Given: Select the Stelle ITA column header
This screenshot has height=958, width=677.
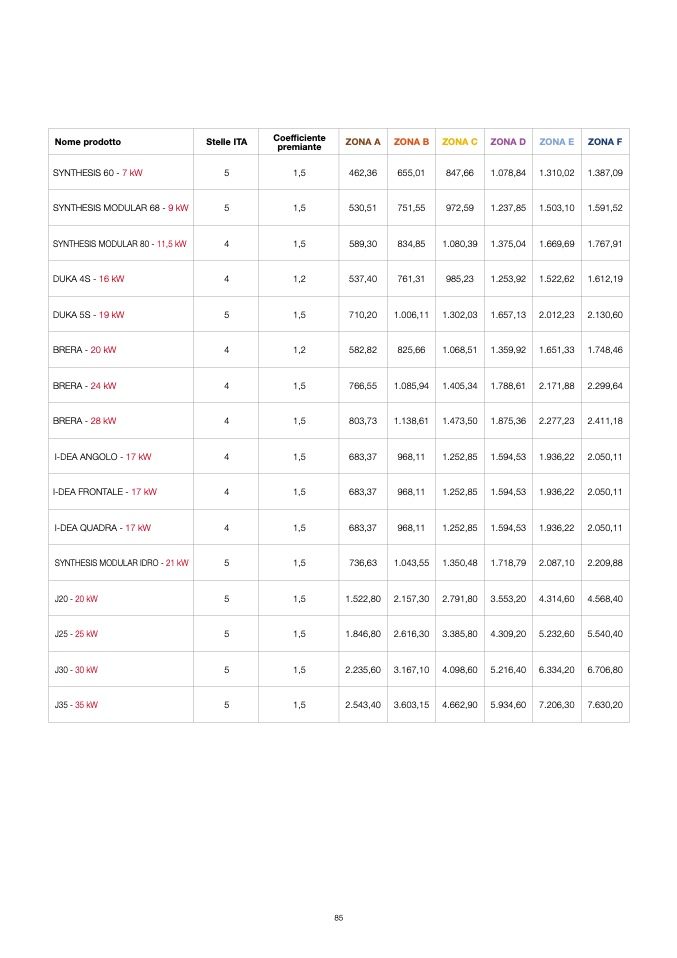Looking at the screenshot, I should [226, 142].
